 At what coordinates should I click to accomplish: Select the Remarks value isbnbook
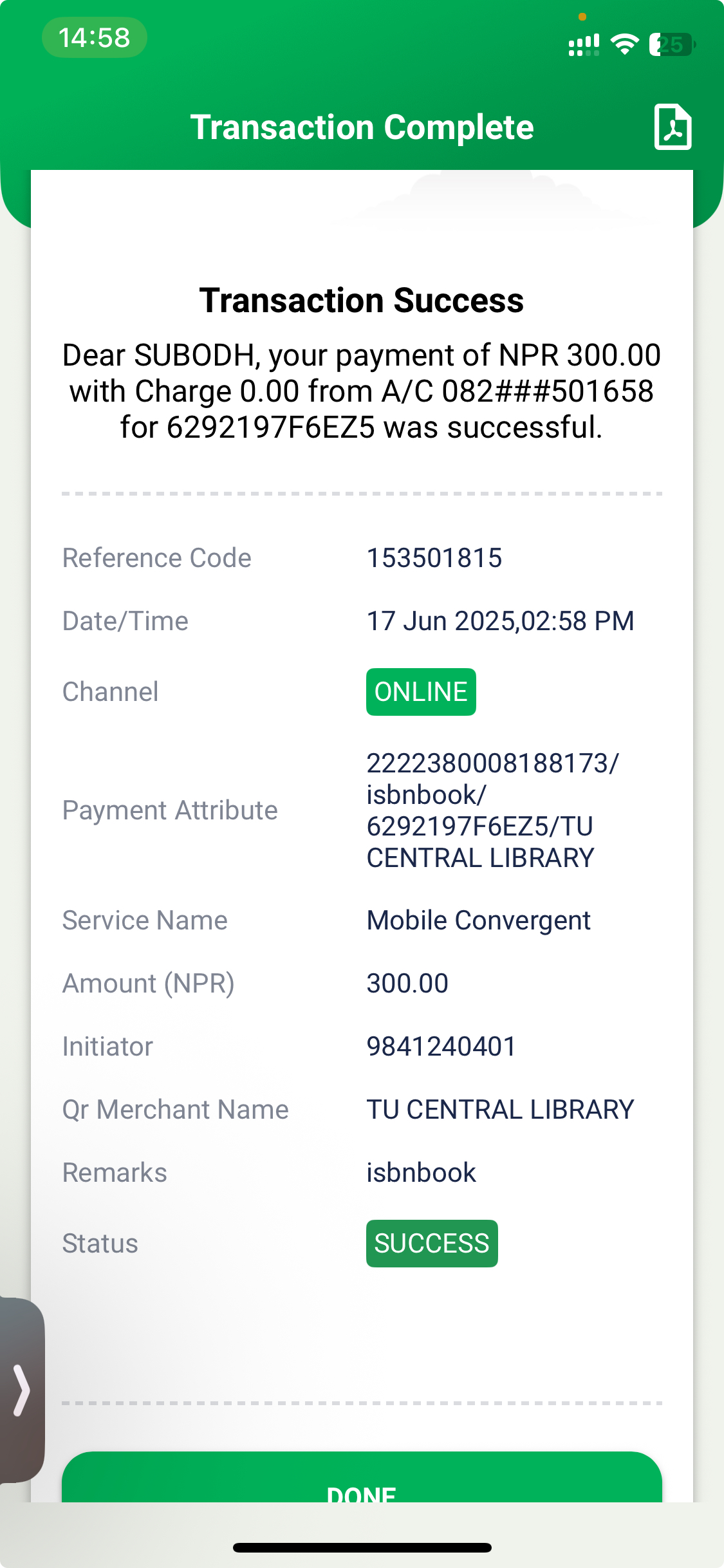pyautogui.click(x=421, y=1173)
